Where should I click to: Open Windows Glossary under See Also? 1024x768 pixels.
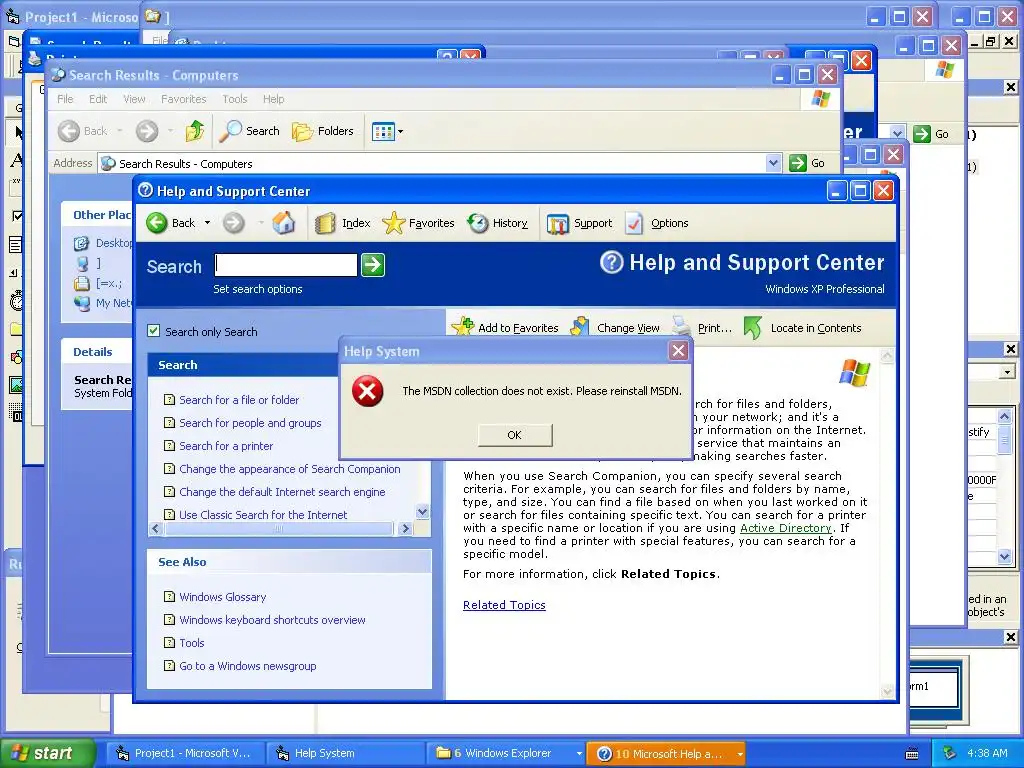click(223, 597)
